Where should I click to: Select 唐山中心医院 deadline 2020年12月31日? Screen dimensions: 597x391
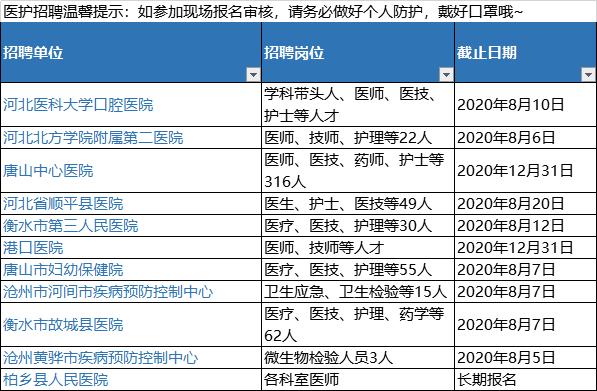pyautogui.click(x=525, y=171)
